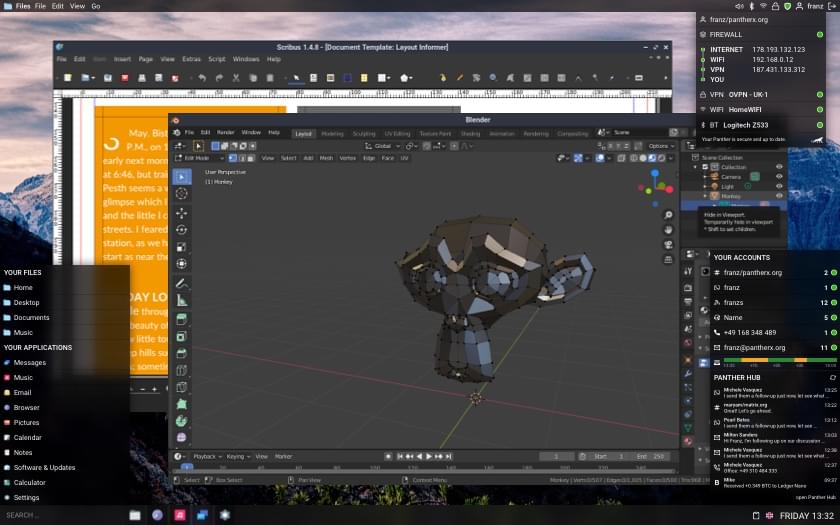The width and height of the screenshot is (840, 525).
Task: Expand the Camera item in Blender outliner
Action: pos(705,176)
